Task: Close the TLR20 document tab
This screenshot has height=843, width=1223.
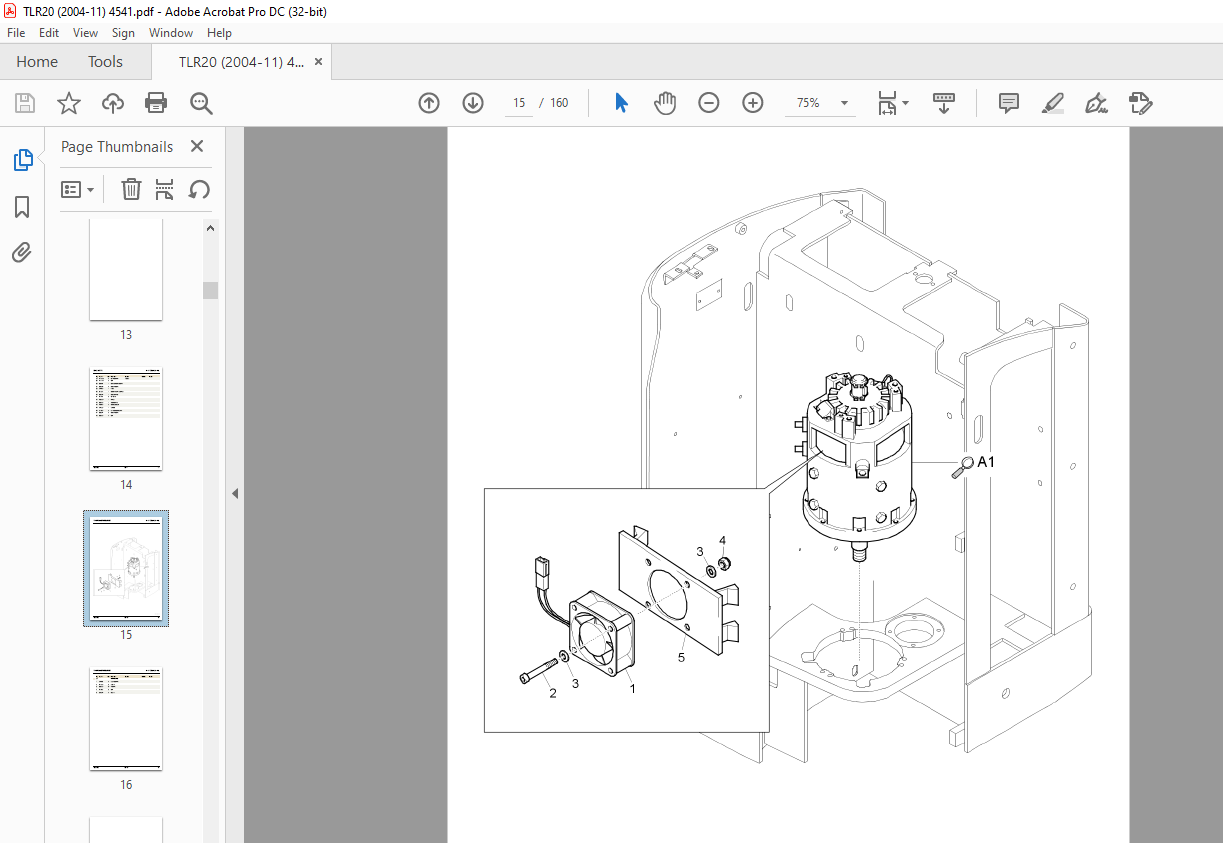Action: (x=319, y=61)
